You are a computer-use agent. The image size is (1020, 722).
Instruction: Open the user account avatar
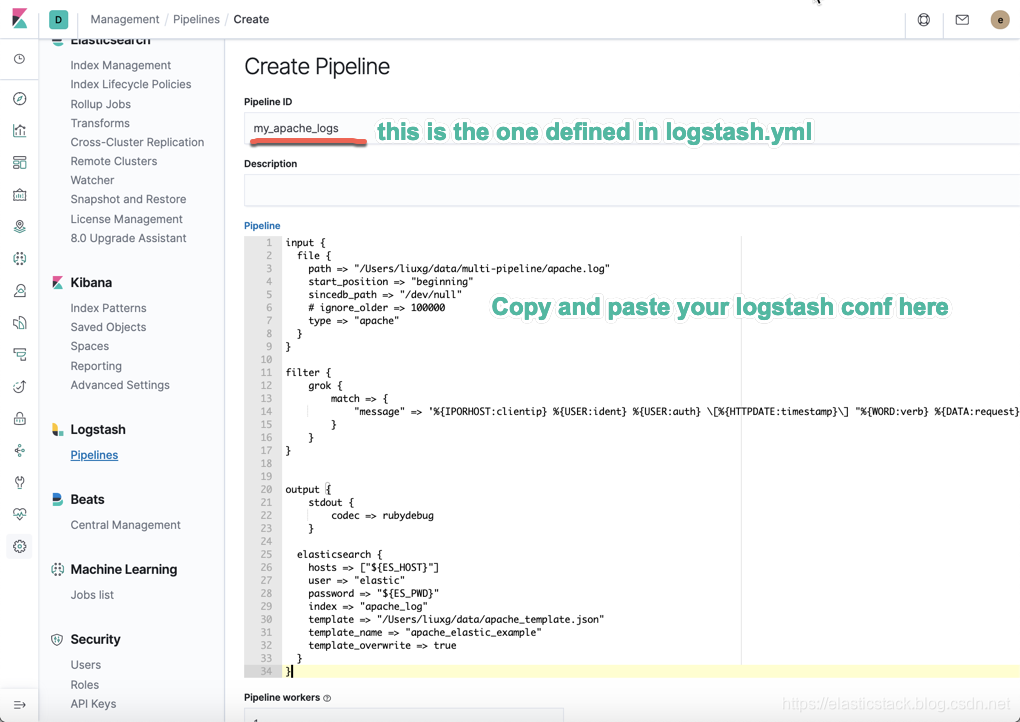[1000, 20]
